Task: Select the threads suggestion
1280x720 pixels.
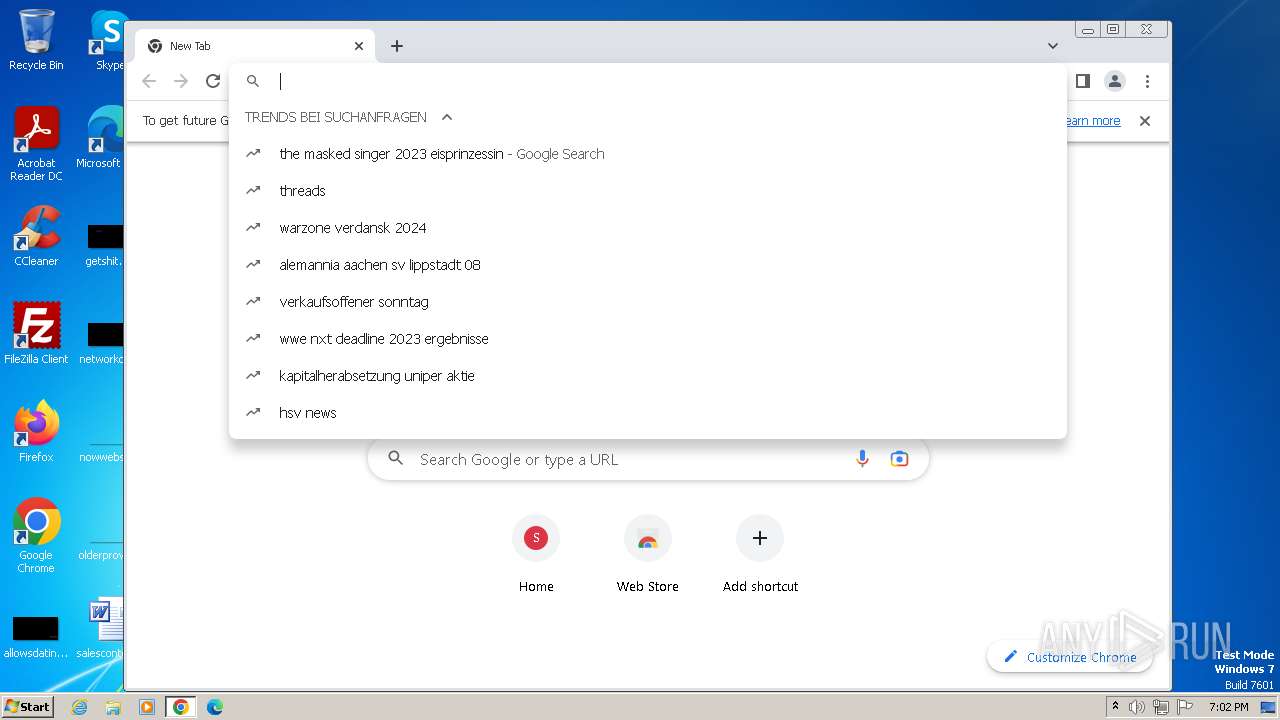Action: (x=648, y=191)
